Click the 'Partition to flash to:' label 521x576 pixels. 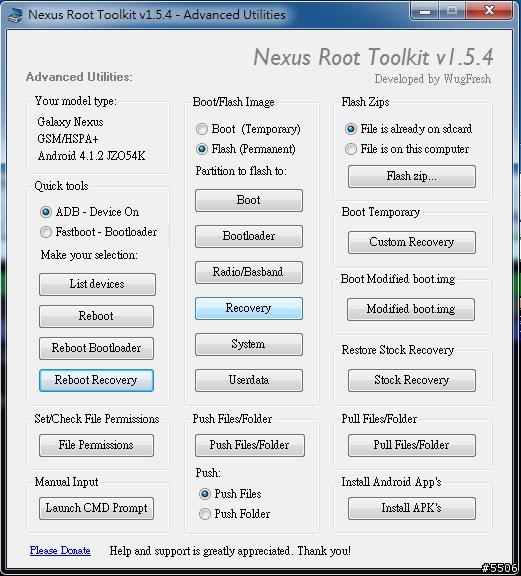click(241, 171)
